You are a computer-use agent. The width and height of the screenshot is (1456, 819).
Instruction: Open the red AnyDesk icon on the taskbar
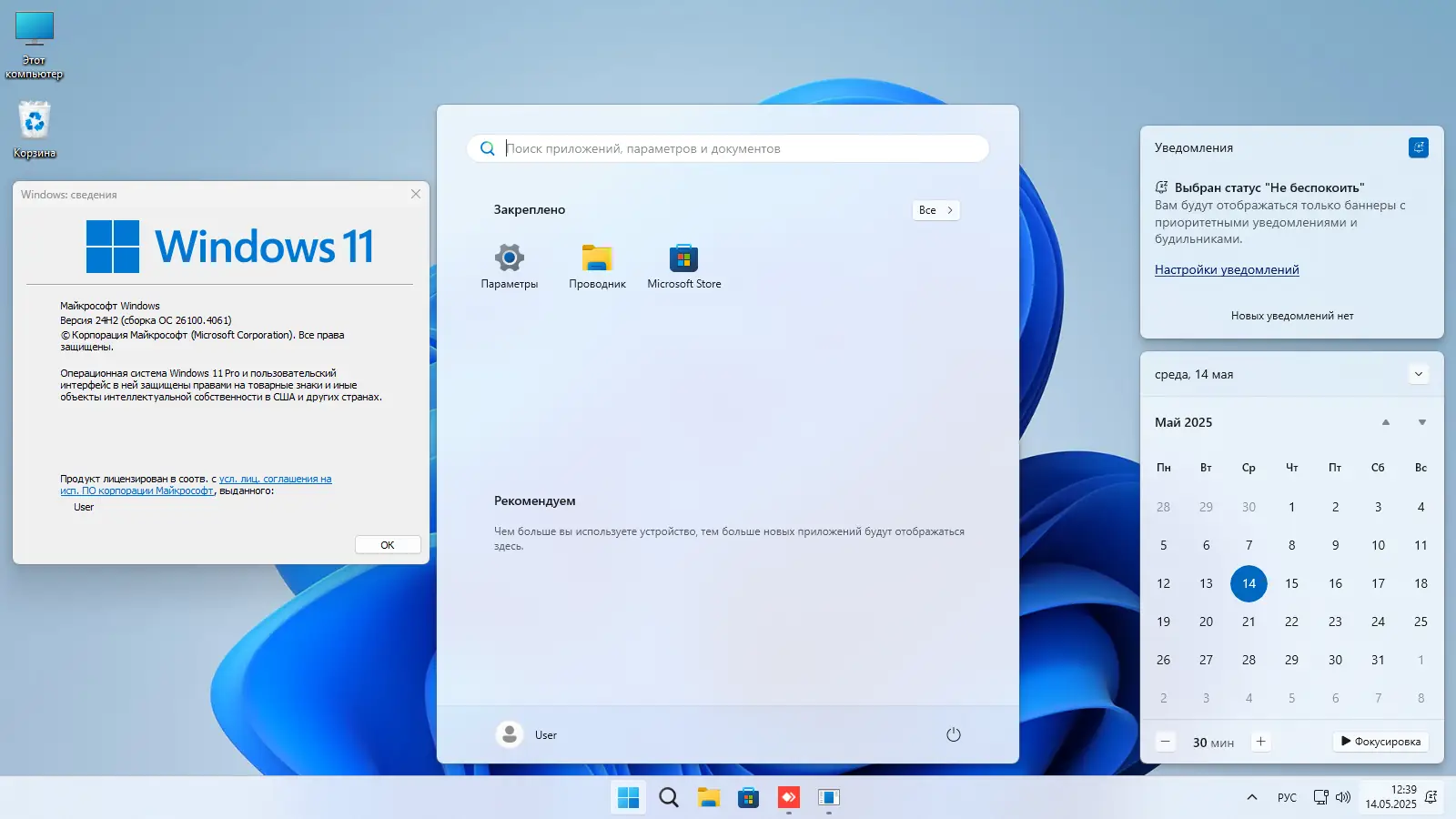click(x=787, y=796)
